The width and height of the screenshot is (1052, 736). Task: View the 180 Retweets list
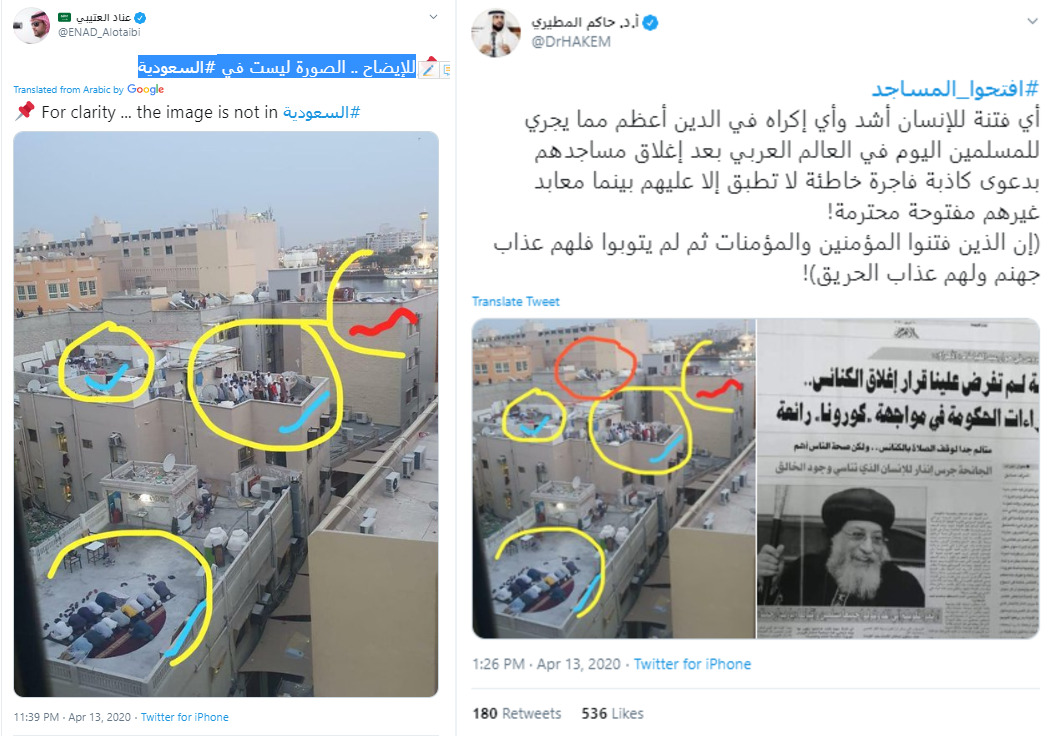pyautogui.click(x=517, y=714)
